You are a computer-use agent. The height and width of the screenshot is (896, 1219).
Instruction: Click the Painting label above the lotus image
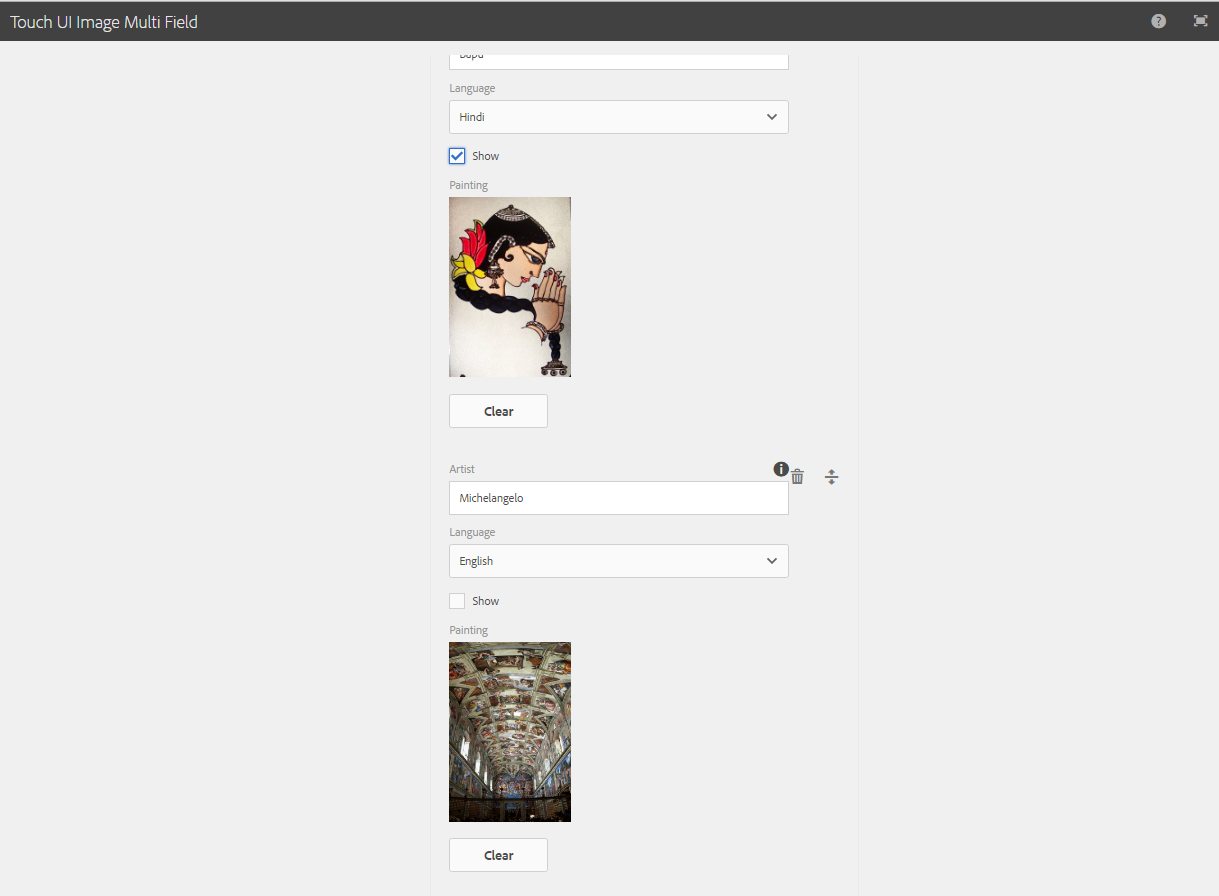point(468,184)
